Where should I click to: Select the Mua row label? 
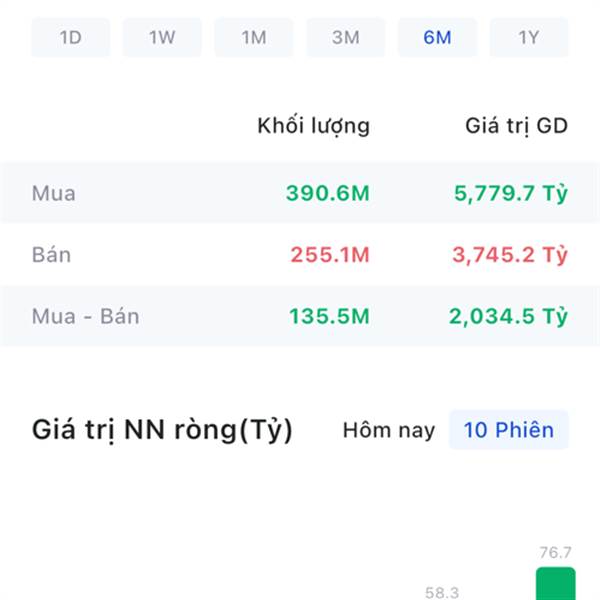(x=54, y=193)
